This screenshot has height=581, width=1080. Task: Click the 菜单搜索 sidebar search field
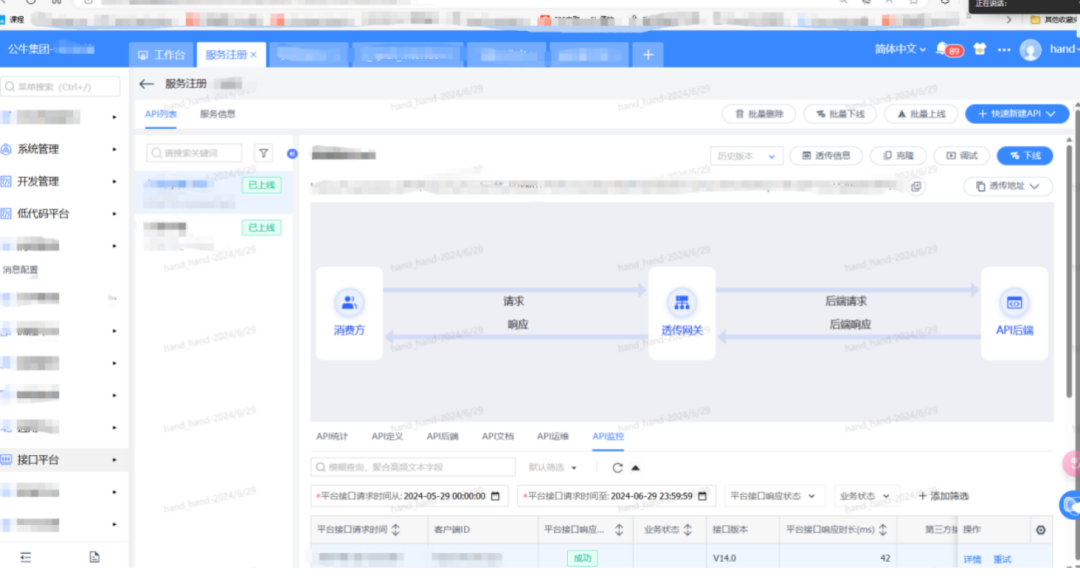coord(62,87)
